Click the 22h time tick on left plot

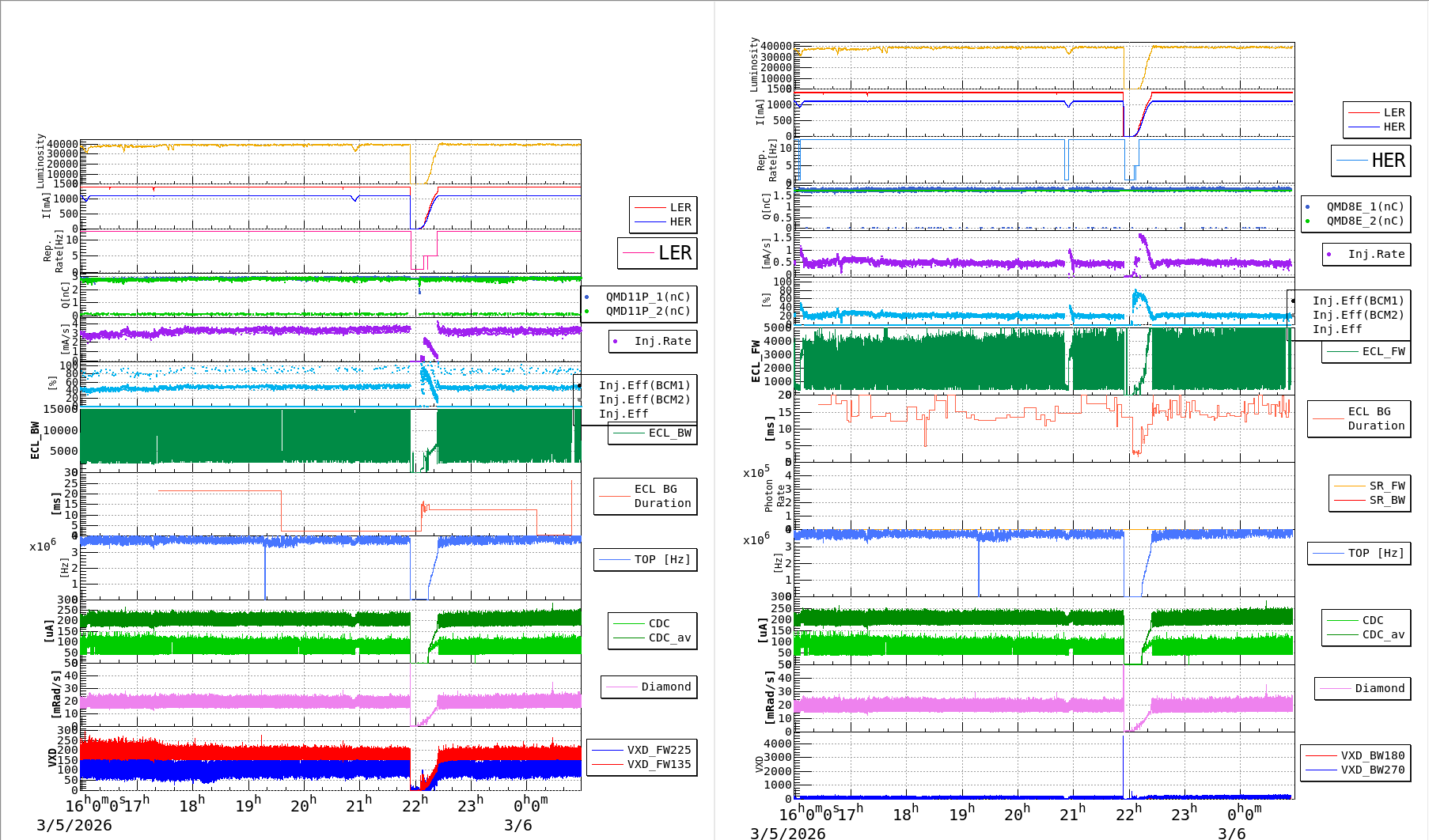tap(415, 805)
